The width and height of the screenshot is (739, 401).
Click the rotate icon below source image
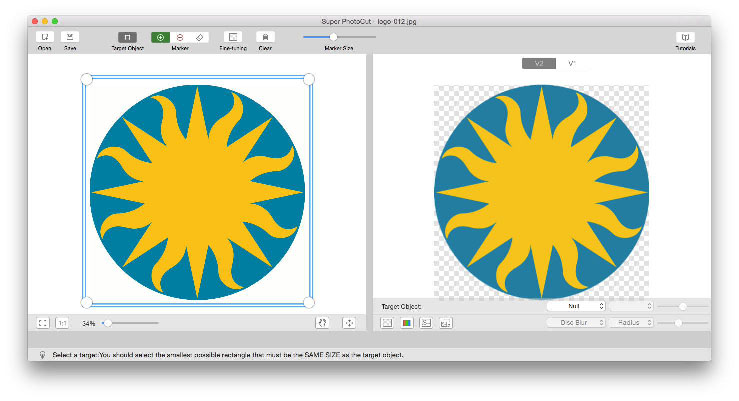[322, 323]
